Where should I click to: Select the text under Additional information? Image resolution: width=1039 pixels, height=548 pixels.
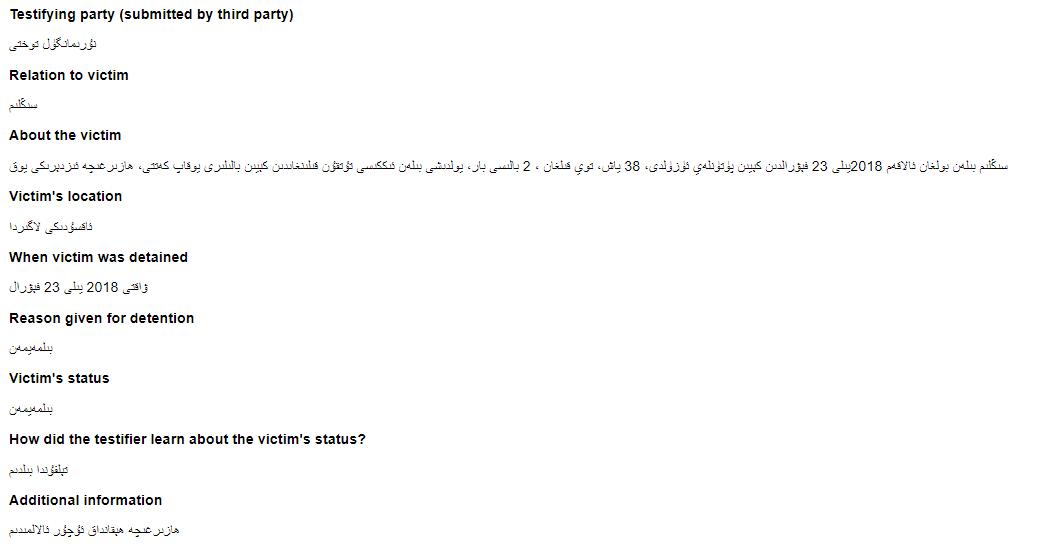point(94,530)
